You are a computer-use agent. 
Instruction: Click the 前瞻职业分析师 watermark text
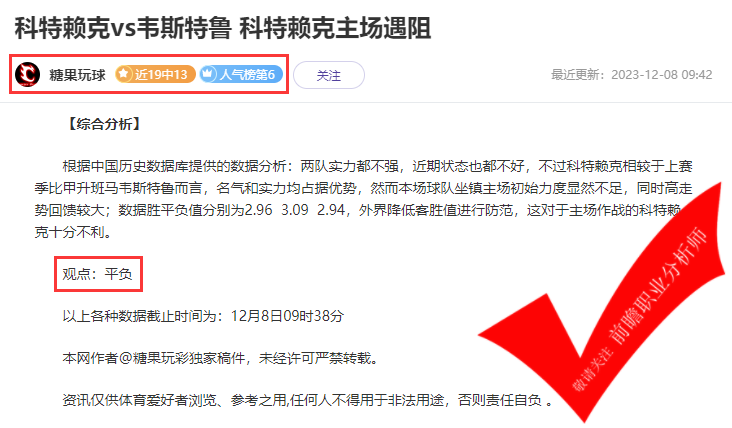click(x=657, y=287)
